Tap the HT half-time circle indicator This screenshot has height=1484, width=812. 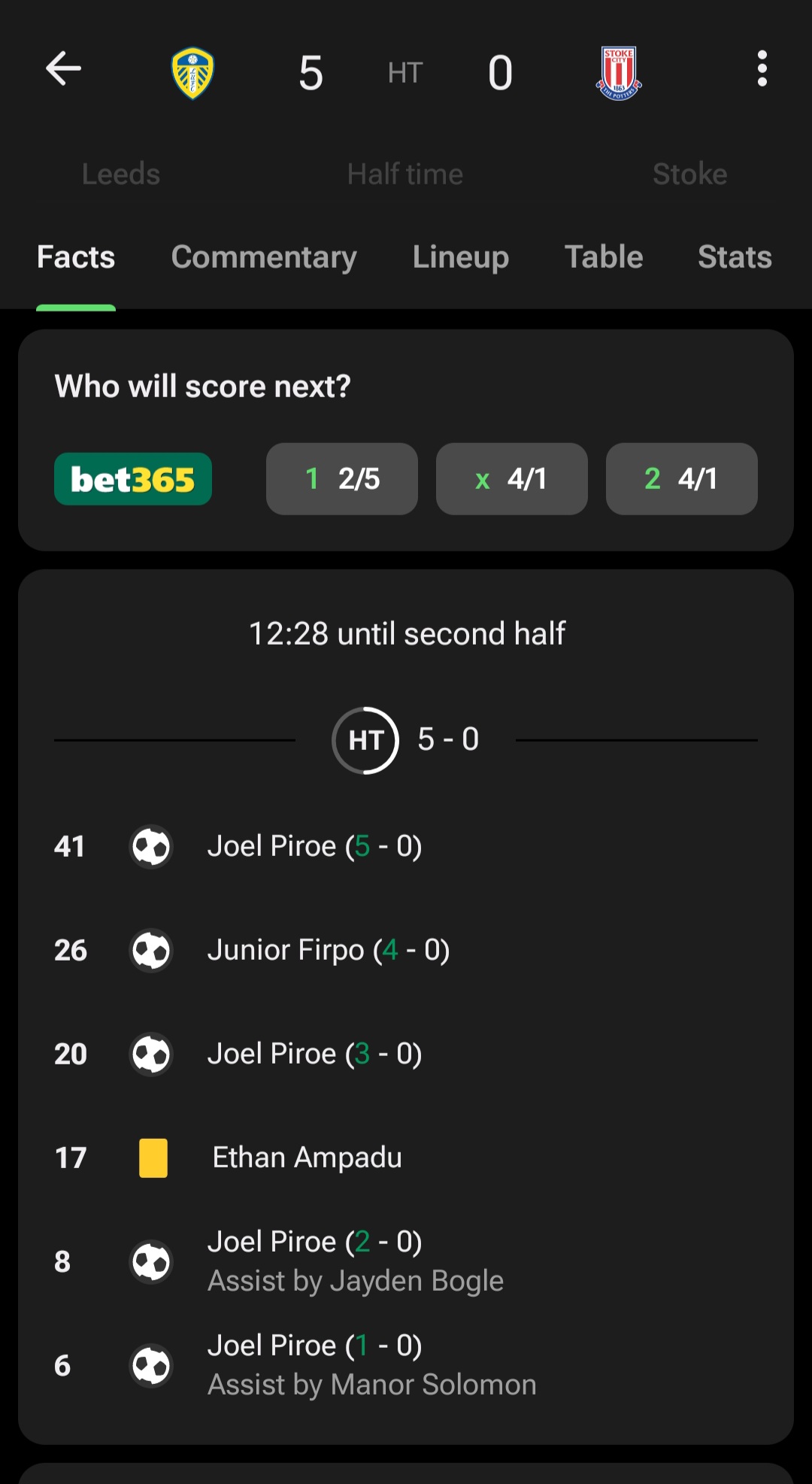(x=365, y=740)
